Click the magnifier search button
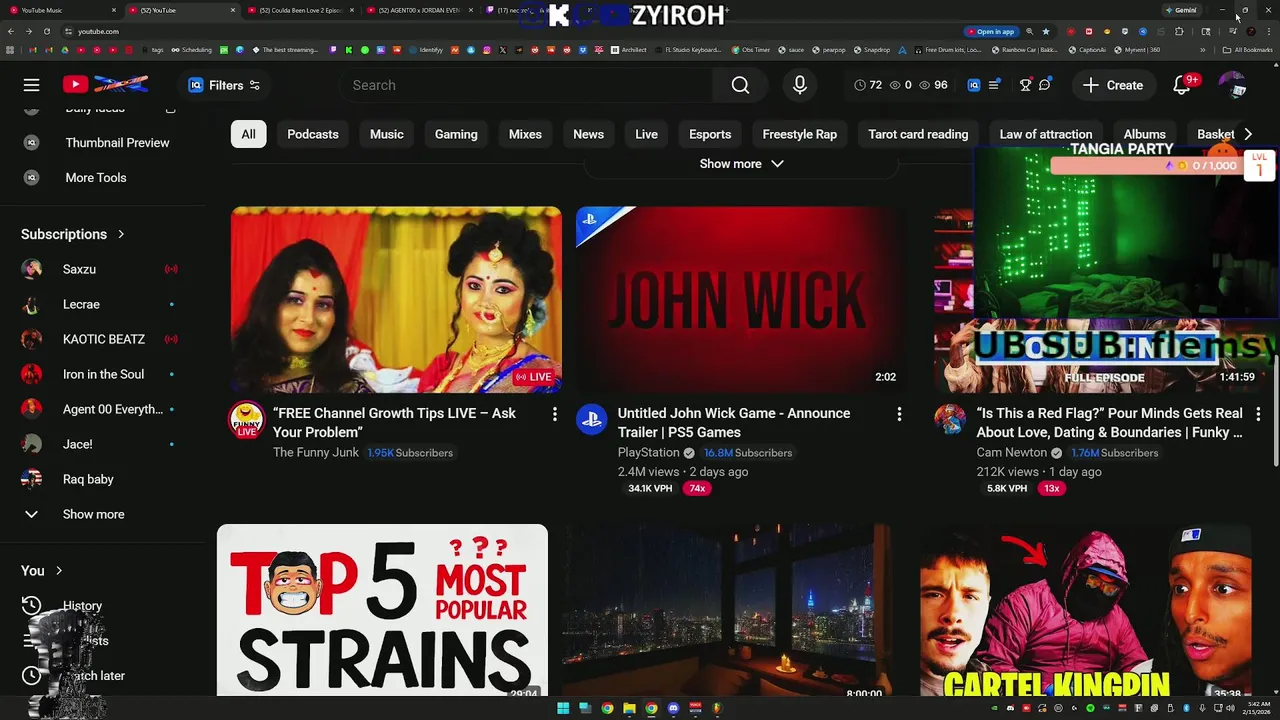1280x720 pixels. point(740,85)
